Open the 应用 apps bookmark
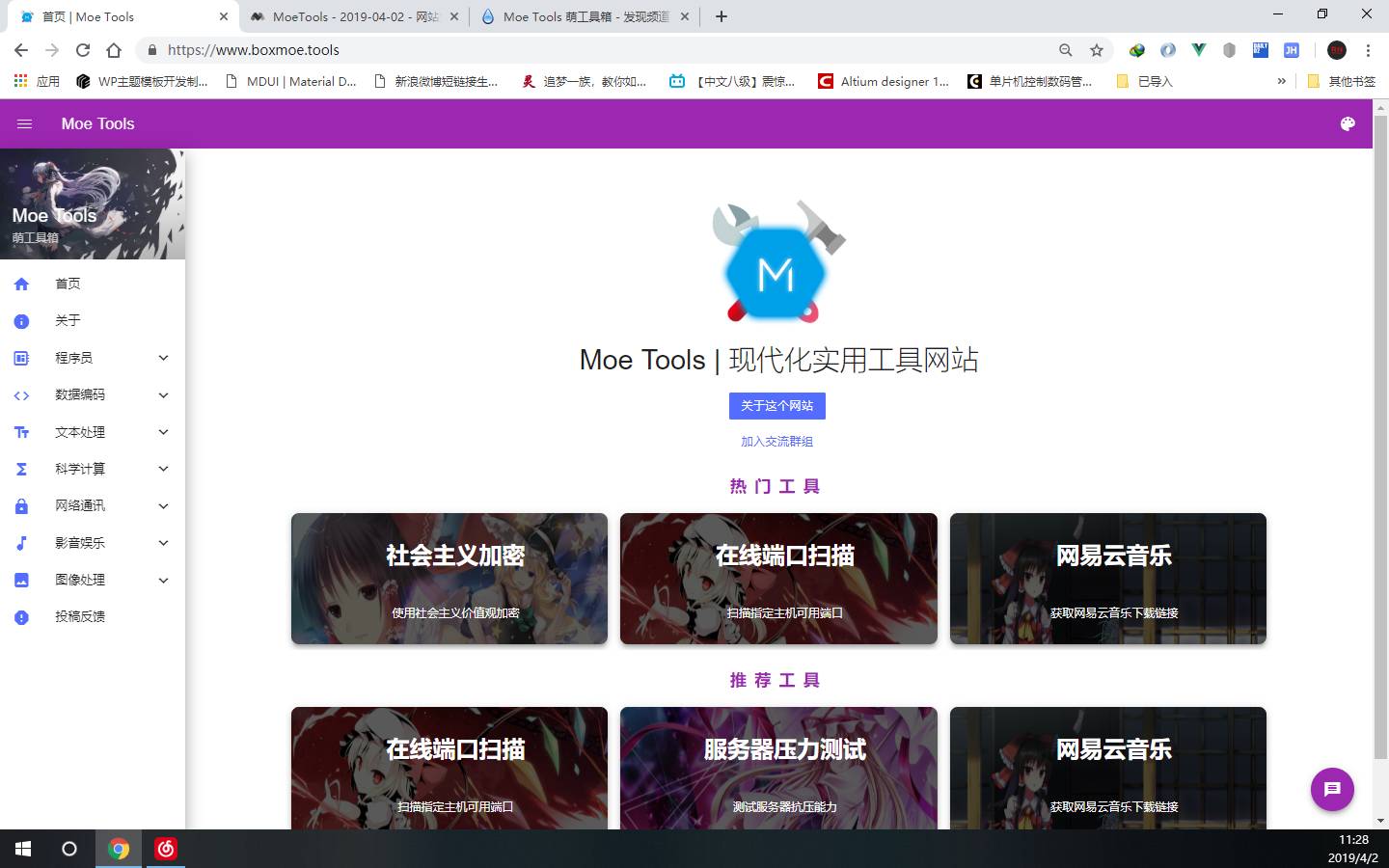The height and width of the screenshot is (868, 1389). 37,81
